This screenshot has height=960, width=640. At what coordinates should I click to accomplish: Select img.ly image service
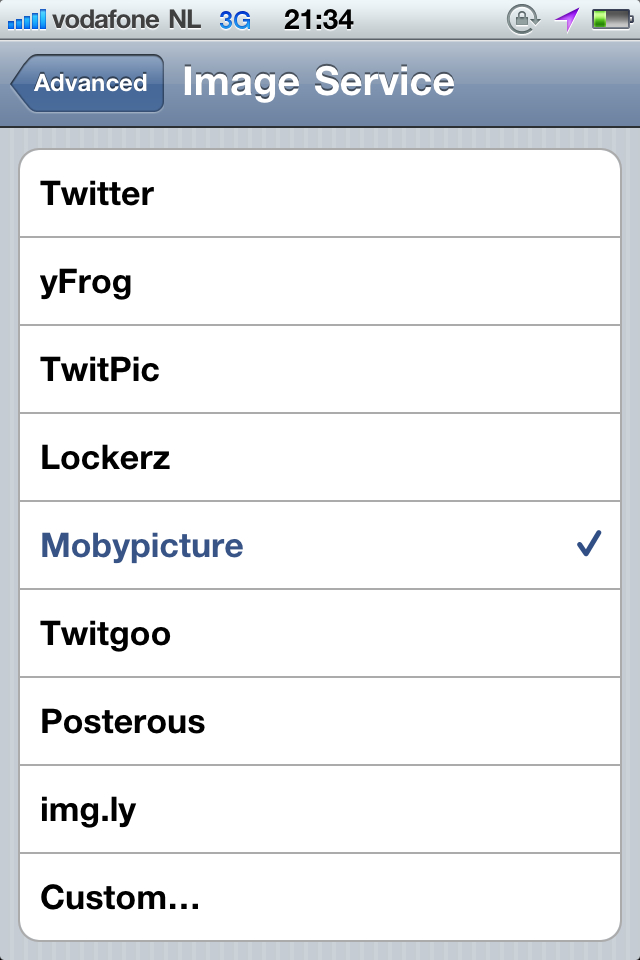click(320, 810)
